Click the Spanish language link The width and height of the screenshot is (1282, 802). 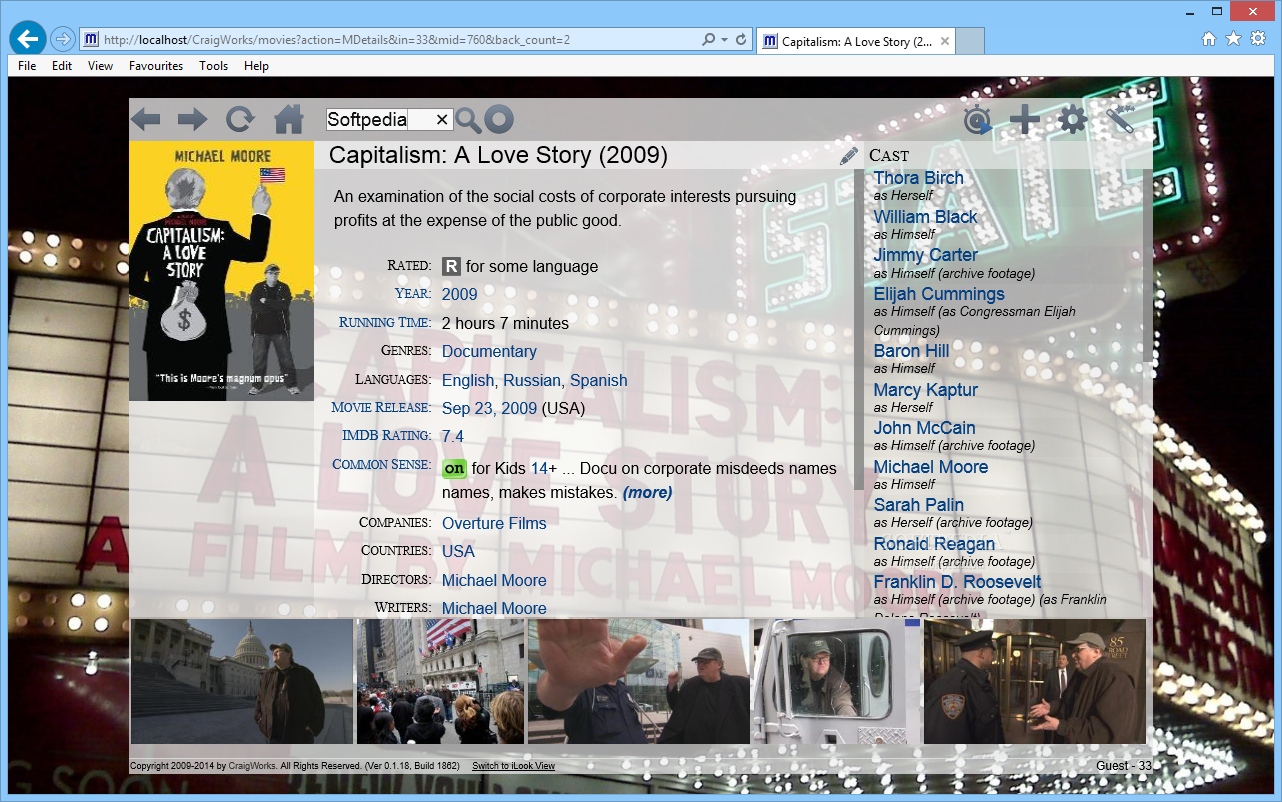click(599, 380)
